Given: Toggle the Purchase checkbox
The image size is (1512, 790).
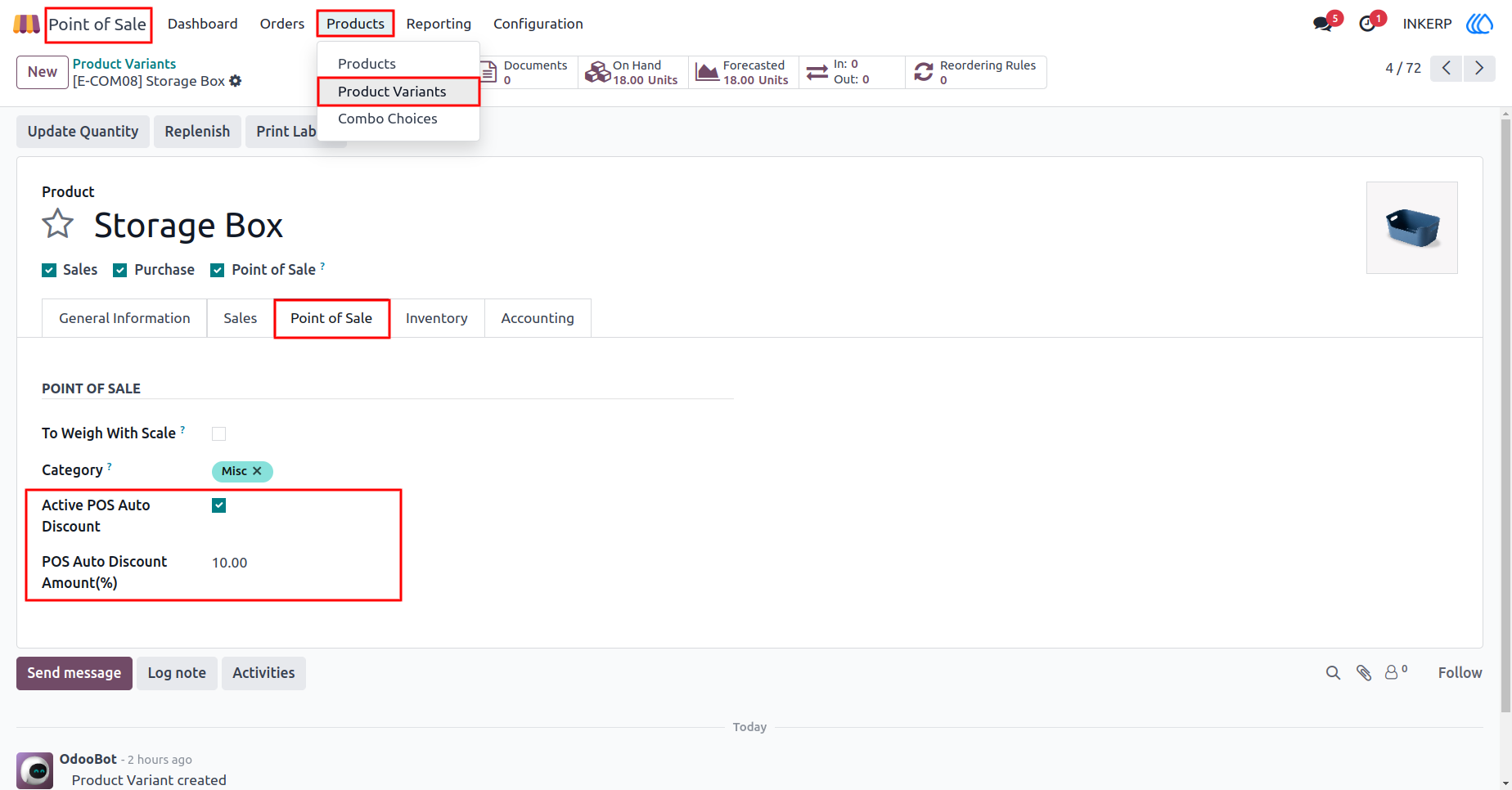Looking at the screenshot, I should tap(120, 271).
